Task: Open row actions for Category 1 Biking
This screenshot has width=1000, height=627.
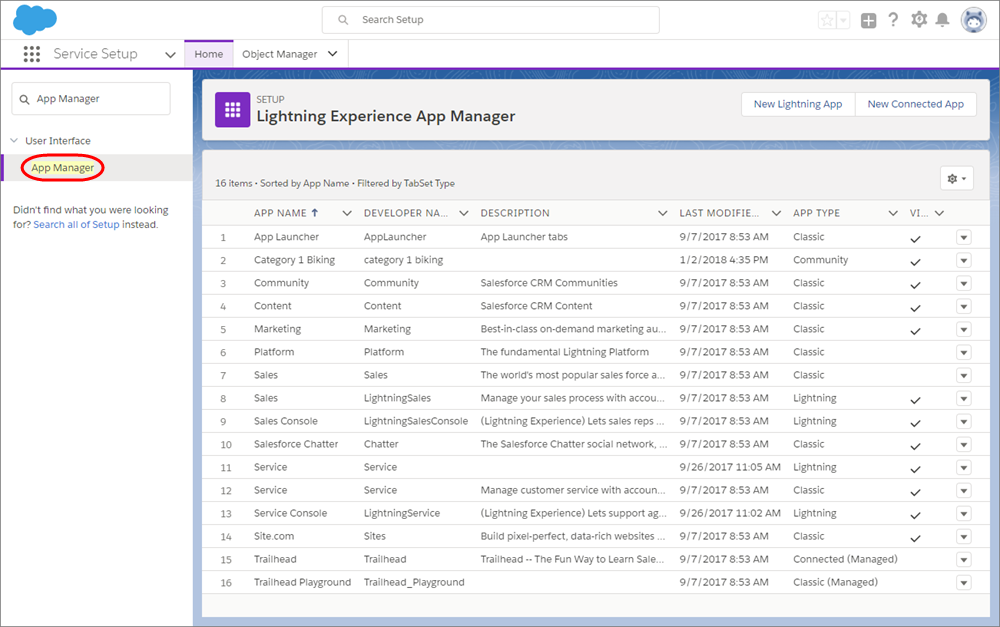Action: [964, 260]
